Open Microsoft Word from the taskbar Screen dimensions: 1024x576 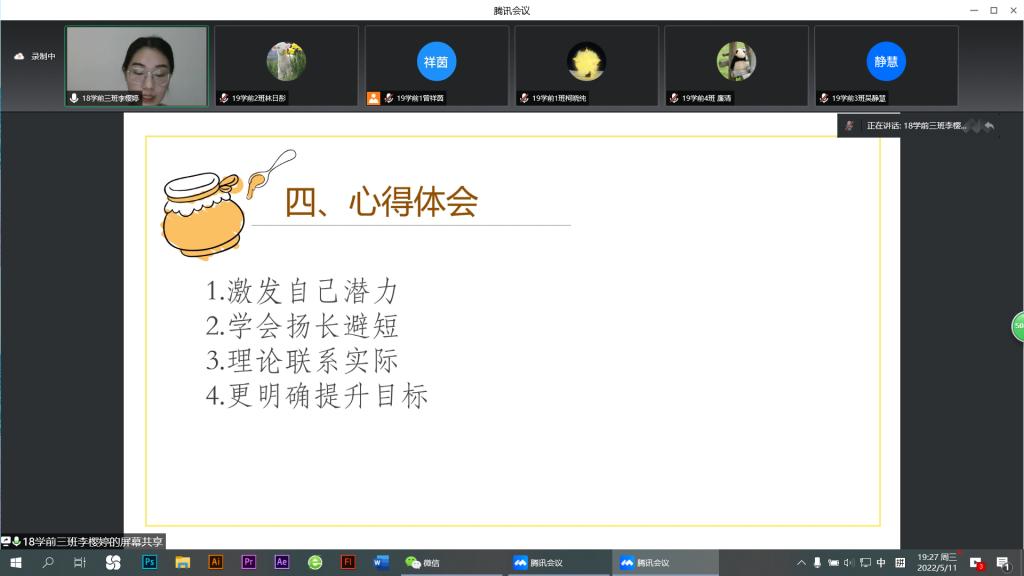(x=380, y=562)
